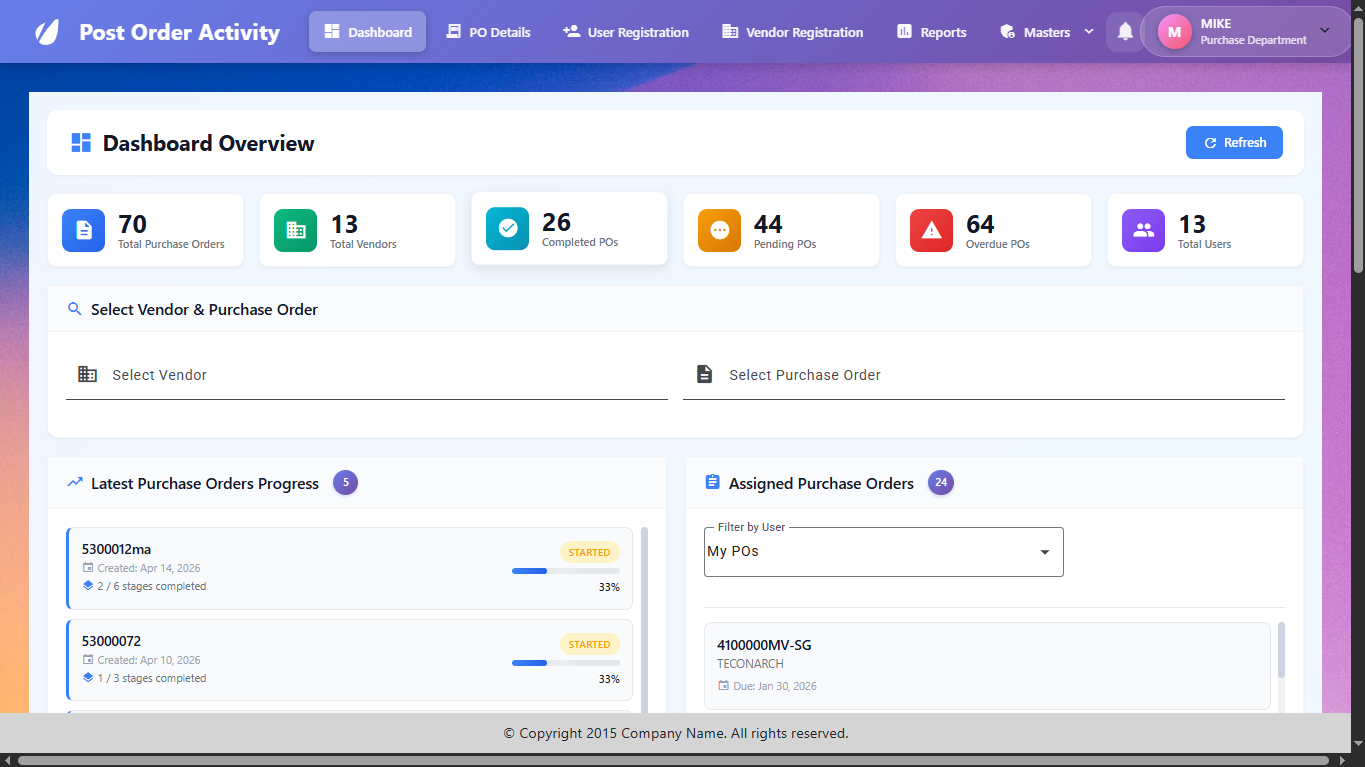This screenshot has width=1365, height=767.
Task: Click the Refresh button
Action: click(x=1234, y=142)
